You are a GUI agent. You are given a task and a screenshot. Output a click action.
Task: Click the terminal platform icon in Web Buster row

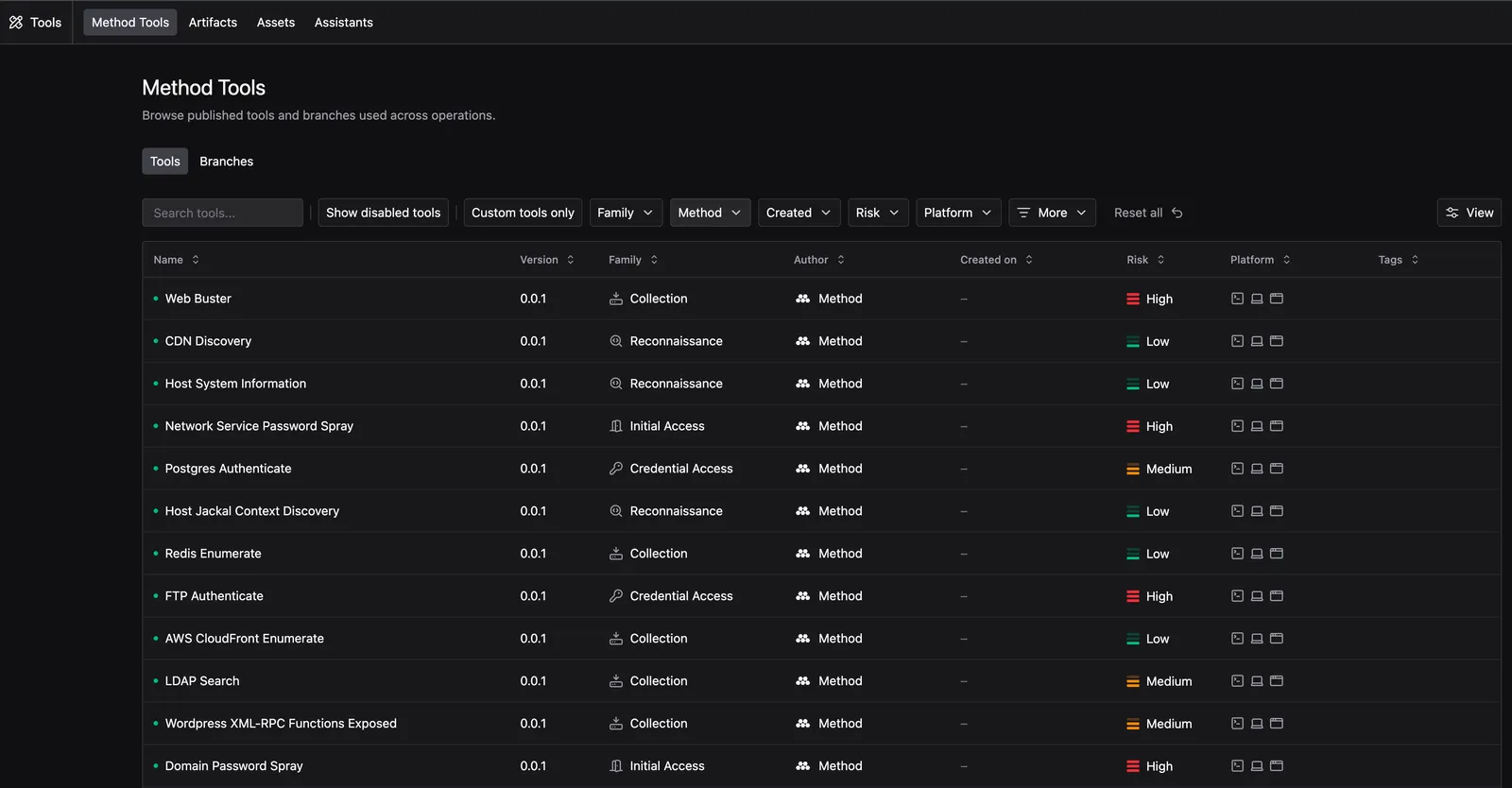point(1237,299)
